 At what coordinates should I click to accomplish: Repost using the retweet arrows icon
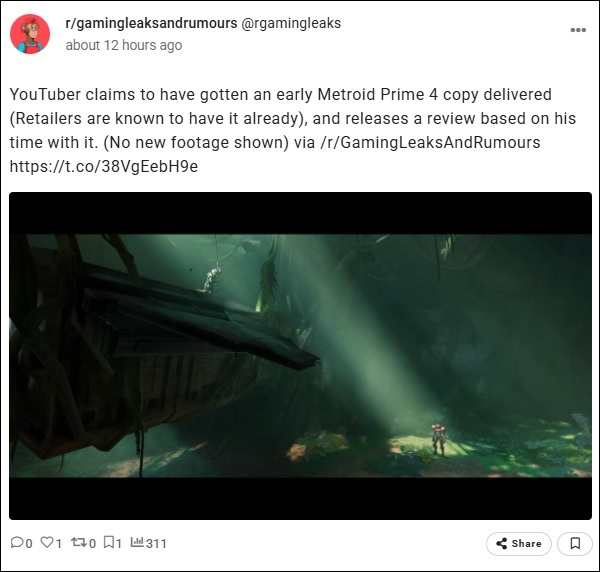[78, 542]
